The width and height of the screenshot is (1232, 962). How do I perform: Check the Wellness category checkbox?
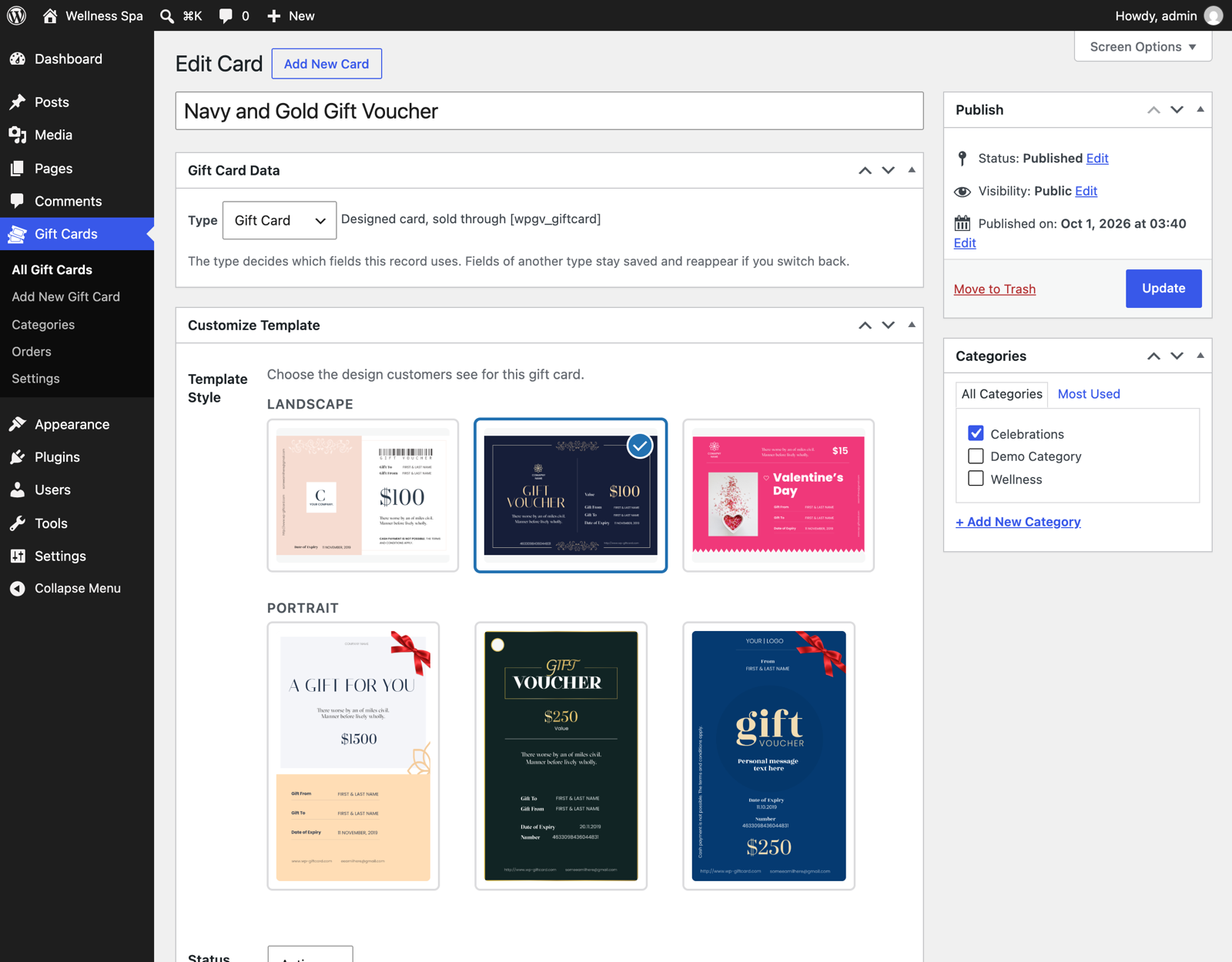pyautogui.click(x=976, y=479)
